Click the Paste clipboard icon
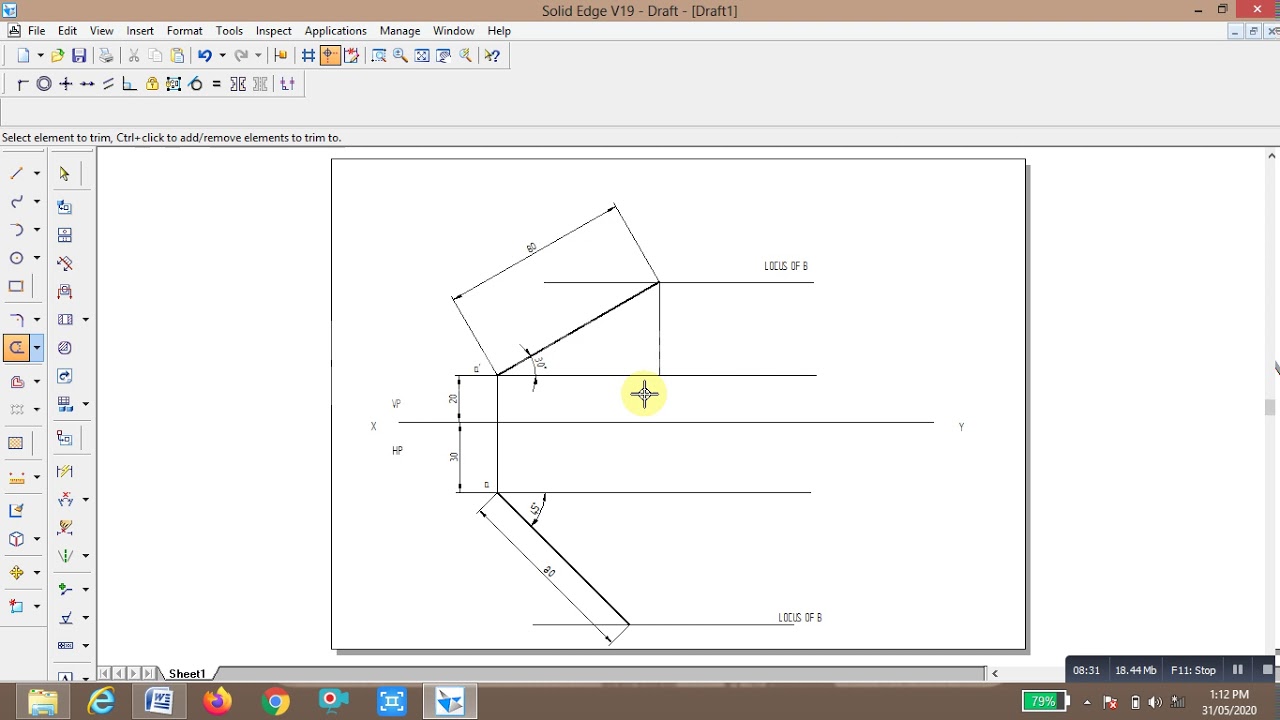Image resolution: width=1280 pixels, height=720 pixels. pos(177,56)
